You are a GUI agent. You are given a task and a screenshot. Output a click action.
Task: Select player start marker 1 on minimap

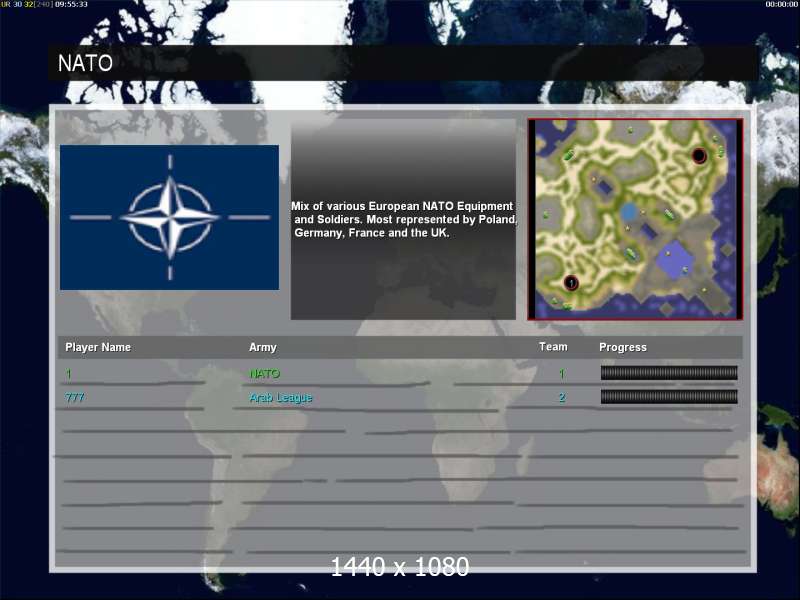pyautogui.click(x=571, y=283)
